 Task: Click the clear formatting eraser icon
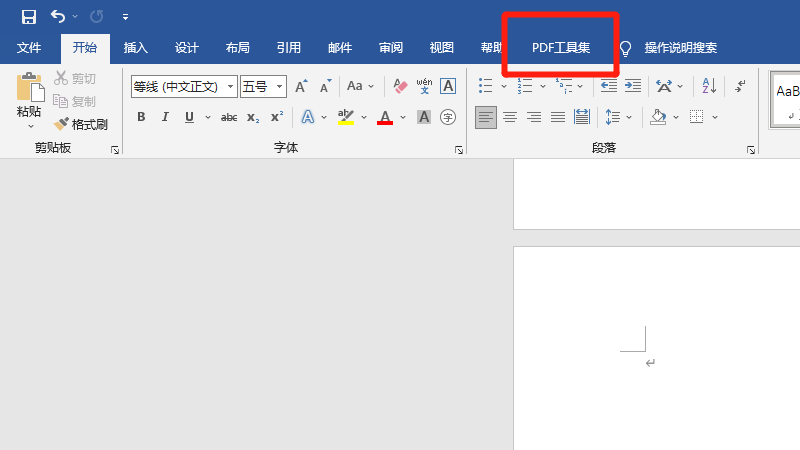(x=400, y=87)
